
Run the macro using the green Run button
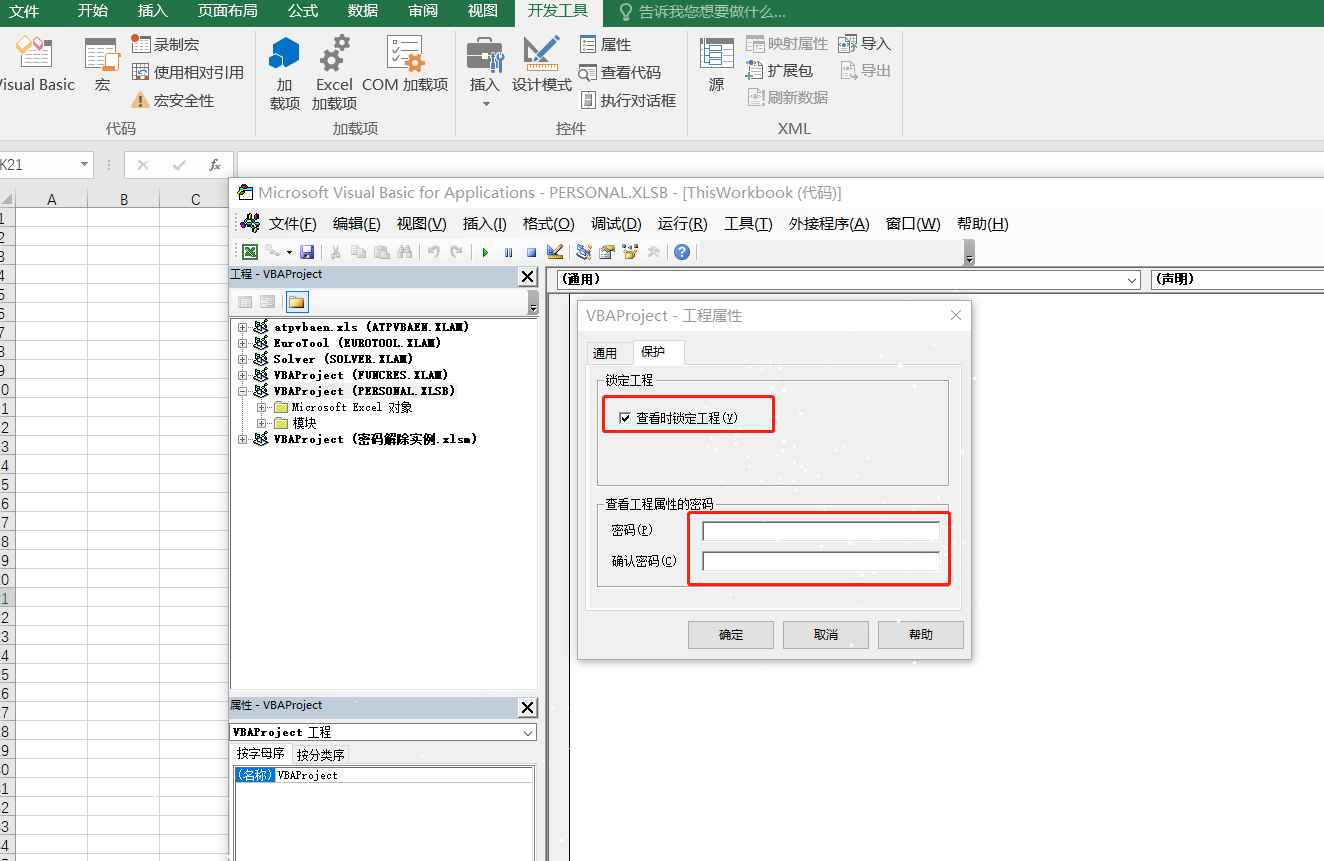tap(485, 252)
